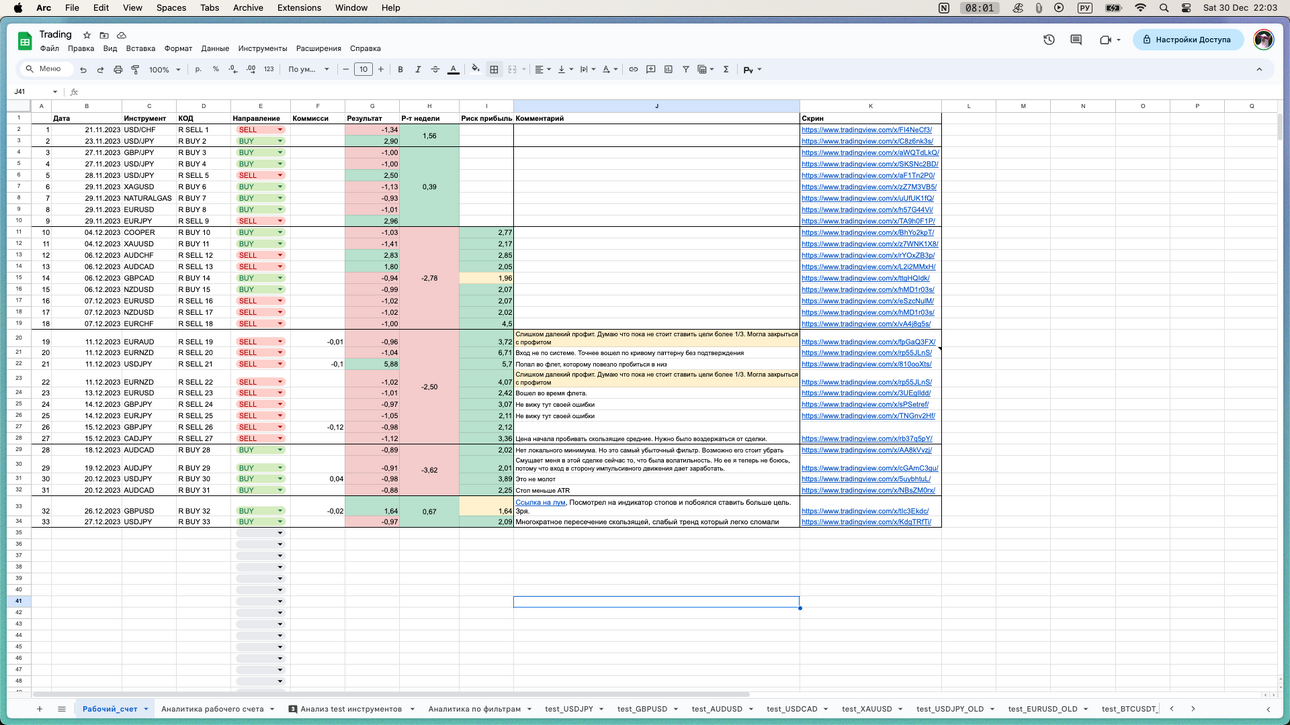The height and width of the screenshot is (725, 1290).
Task: Print the spreadsheet with printer icon
Action: click(x=118, y=70)
